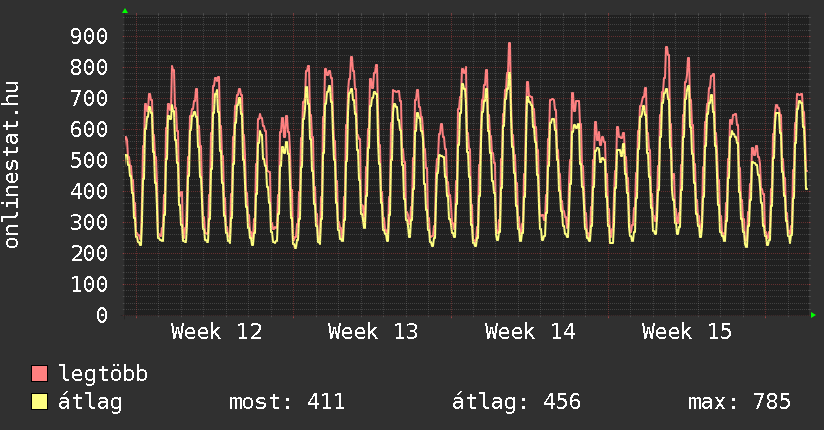Viewport: 824px width, 430px height.
Task: Click the max: 785 statistic
Action: (x=739, y=402)
